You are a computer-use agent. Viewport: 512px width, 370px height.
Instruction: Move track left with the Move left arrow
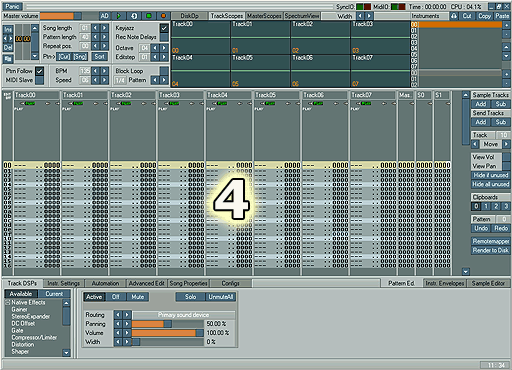475,144
